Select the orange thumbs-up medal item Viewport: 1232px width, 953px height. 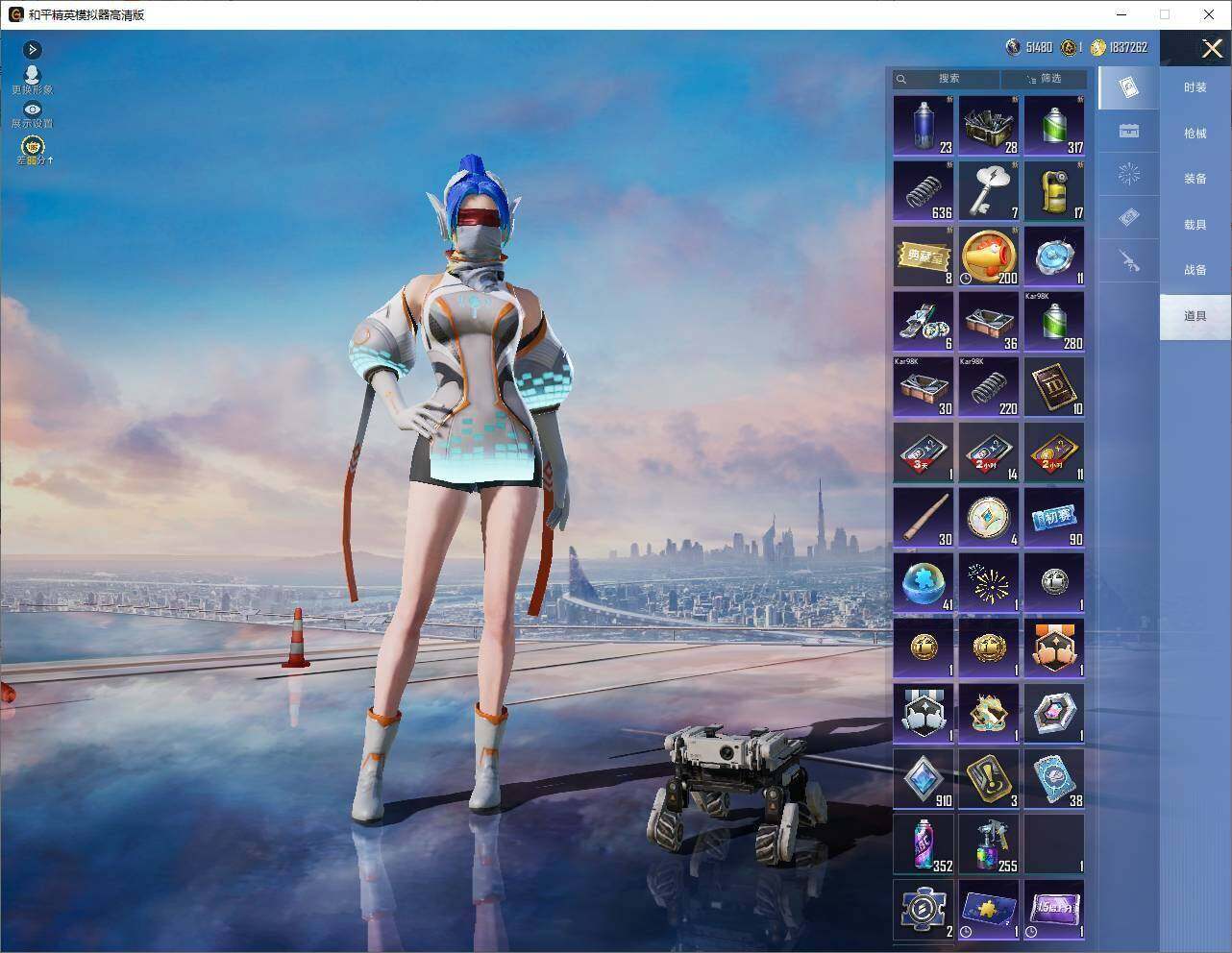coord(1054,648)
